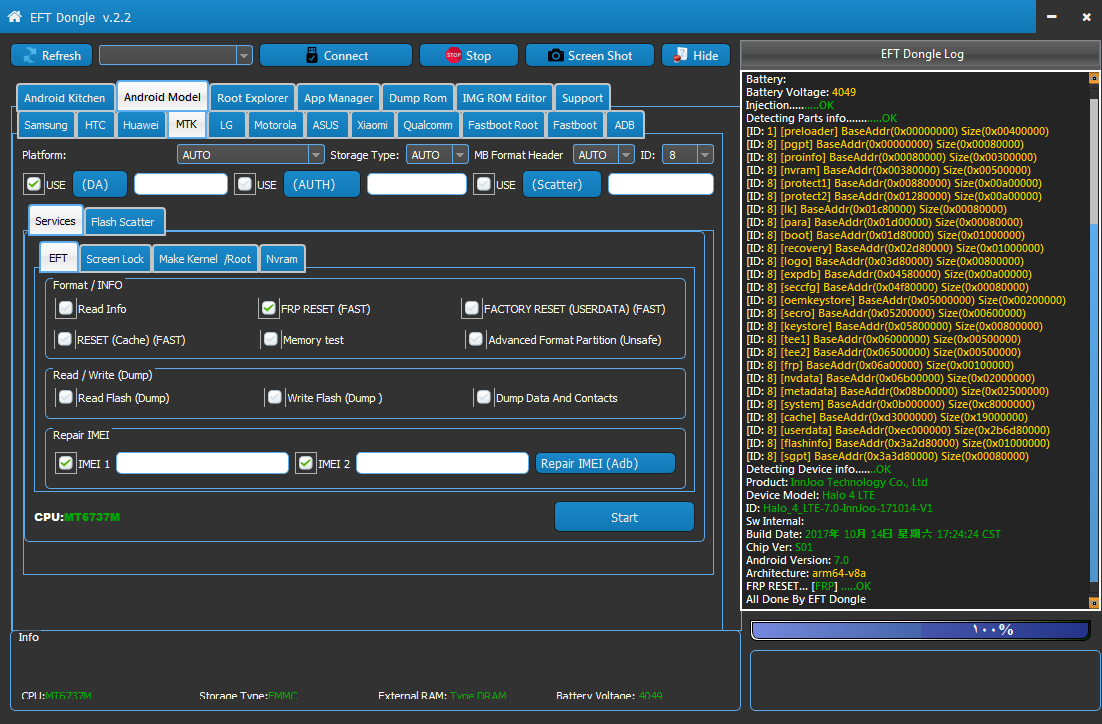Toggle the USE checkbox for AUTH
Viewport: 1102px width, 724px height.
point(245,184)
